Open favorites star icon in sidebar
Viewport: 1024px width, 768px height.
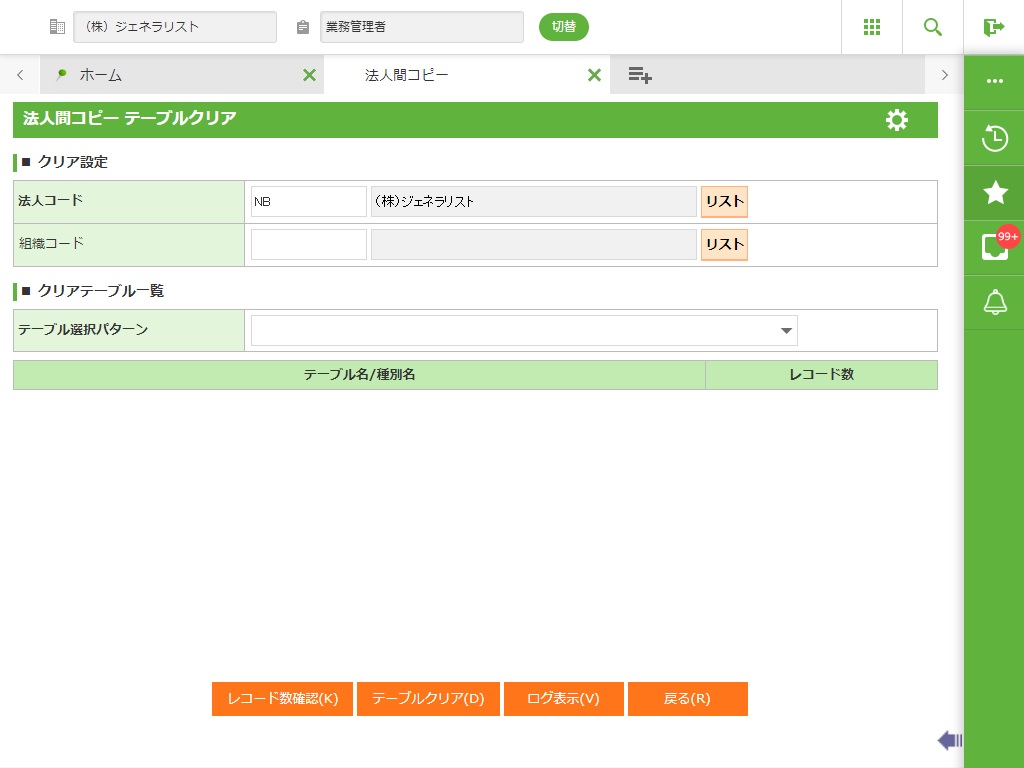(994, 193)
